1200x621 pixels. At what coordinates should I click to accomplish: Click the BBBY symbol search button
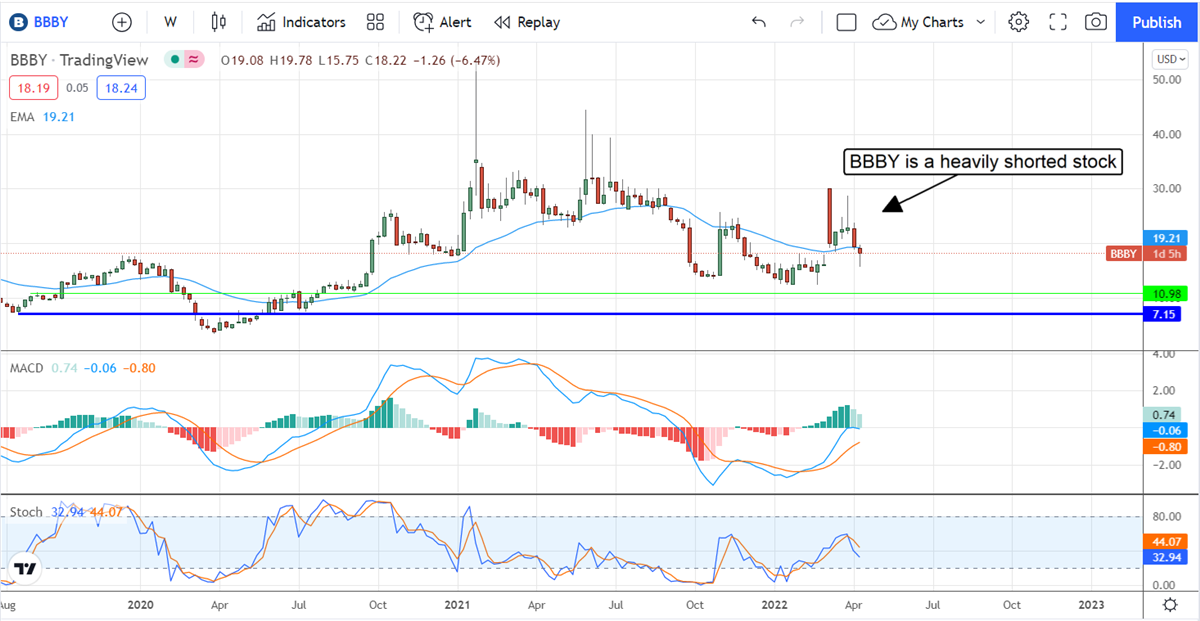click(x=40, y=22)
